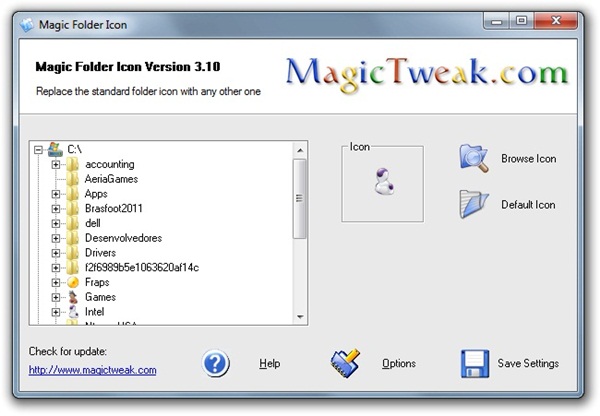
Task: Expand the Desenvolvedores folder node
Action: click(x=56, y=238)
